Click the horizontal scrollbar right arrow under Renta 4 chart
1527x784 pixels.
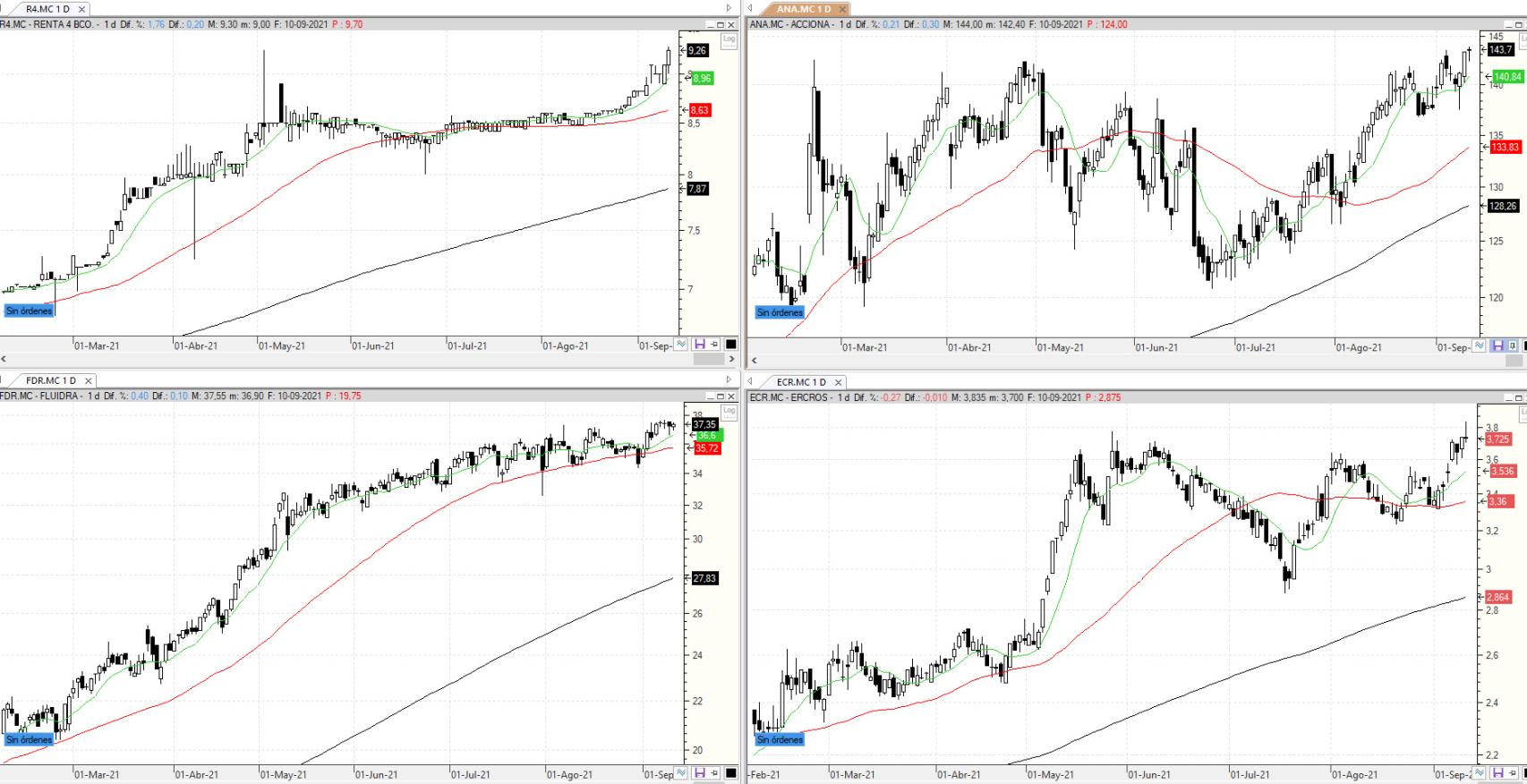coord(731,359)
